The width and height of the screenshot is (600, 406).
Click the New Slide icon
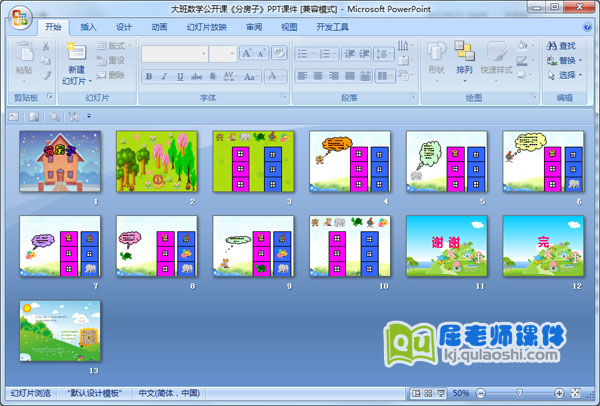coord(77,51)
